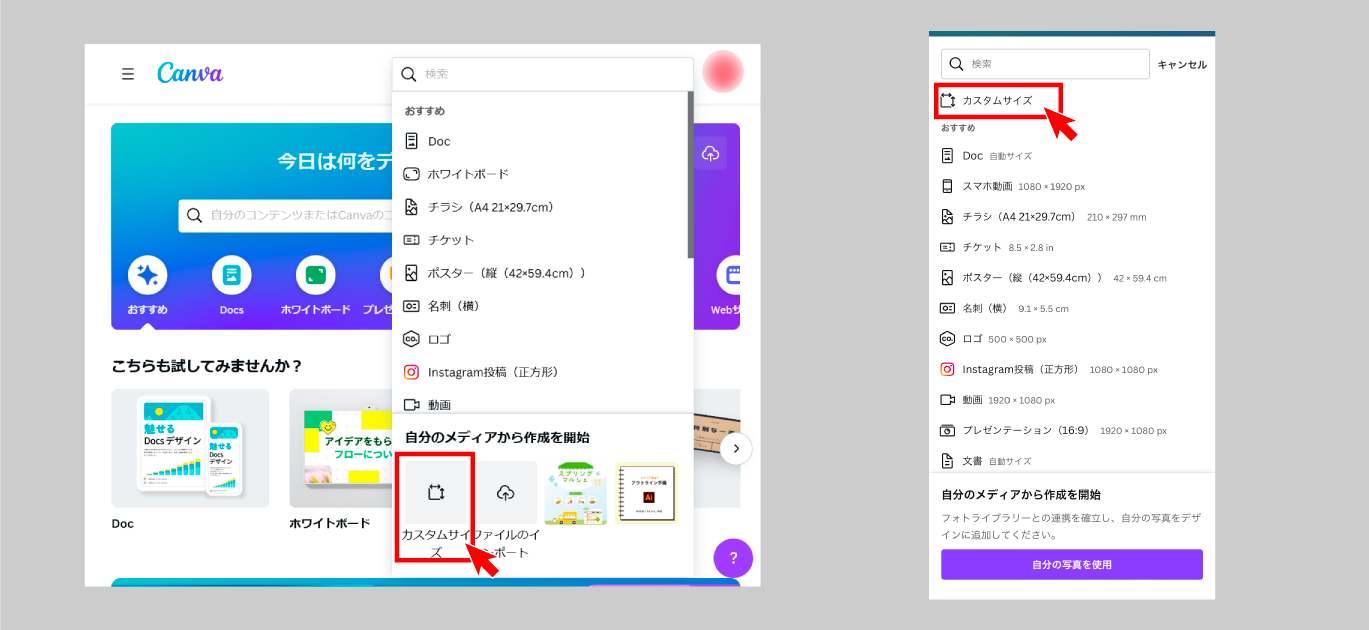Choose Instagram投稿（正方形） in left dropdown list

coord(492,372)
